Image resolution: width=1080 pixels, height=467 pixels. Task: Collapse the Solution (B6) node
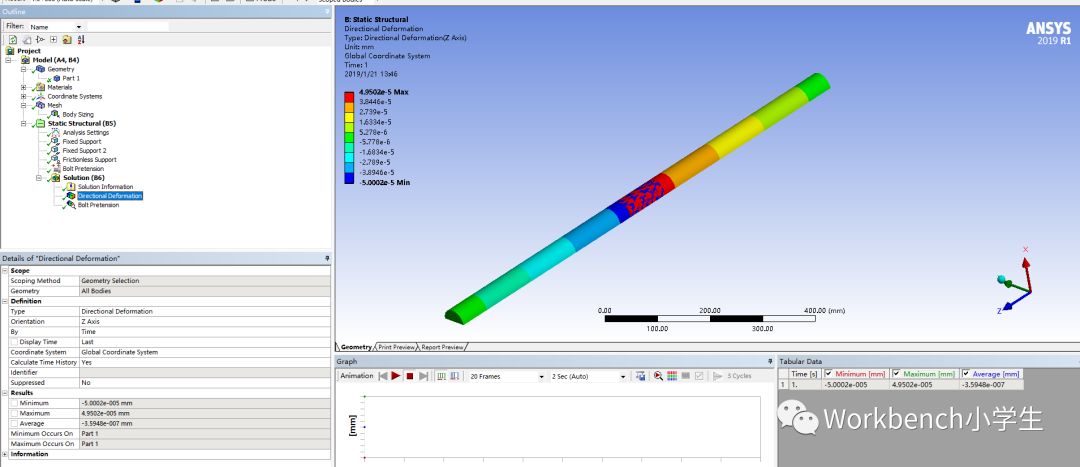tap(39, 178)
